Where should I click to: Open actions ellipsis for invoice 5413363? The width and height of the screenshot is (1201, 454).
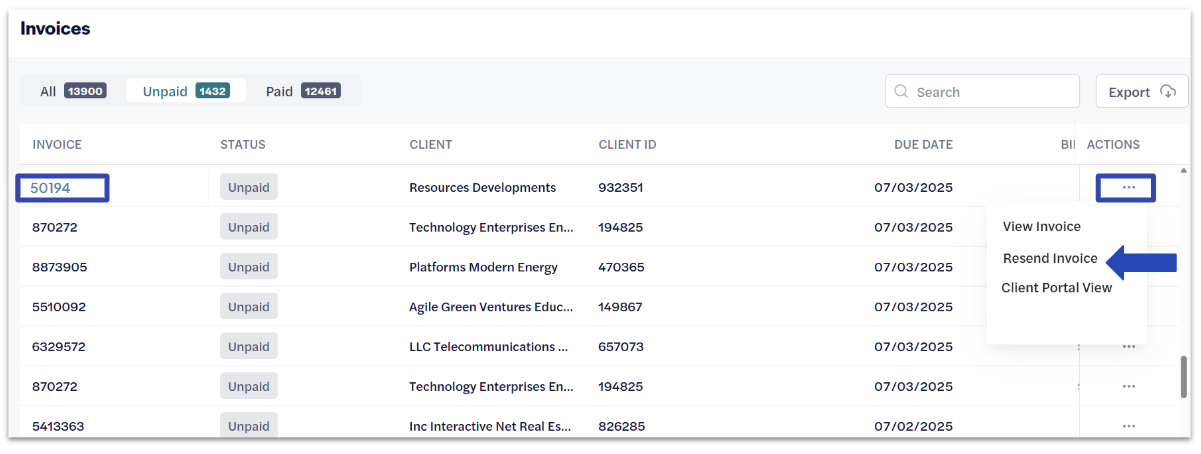pos(1129,426)
